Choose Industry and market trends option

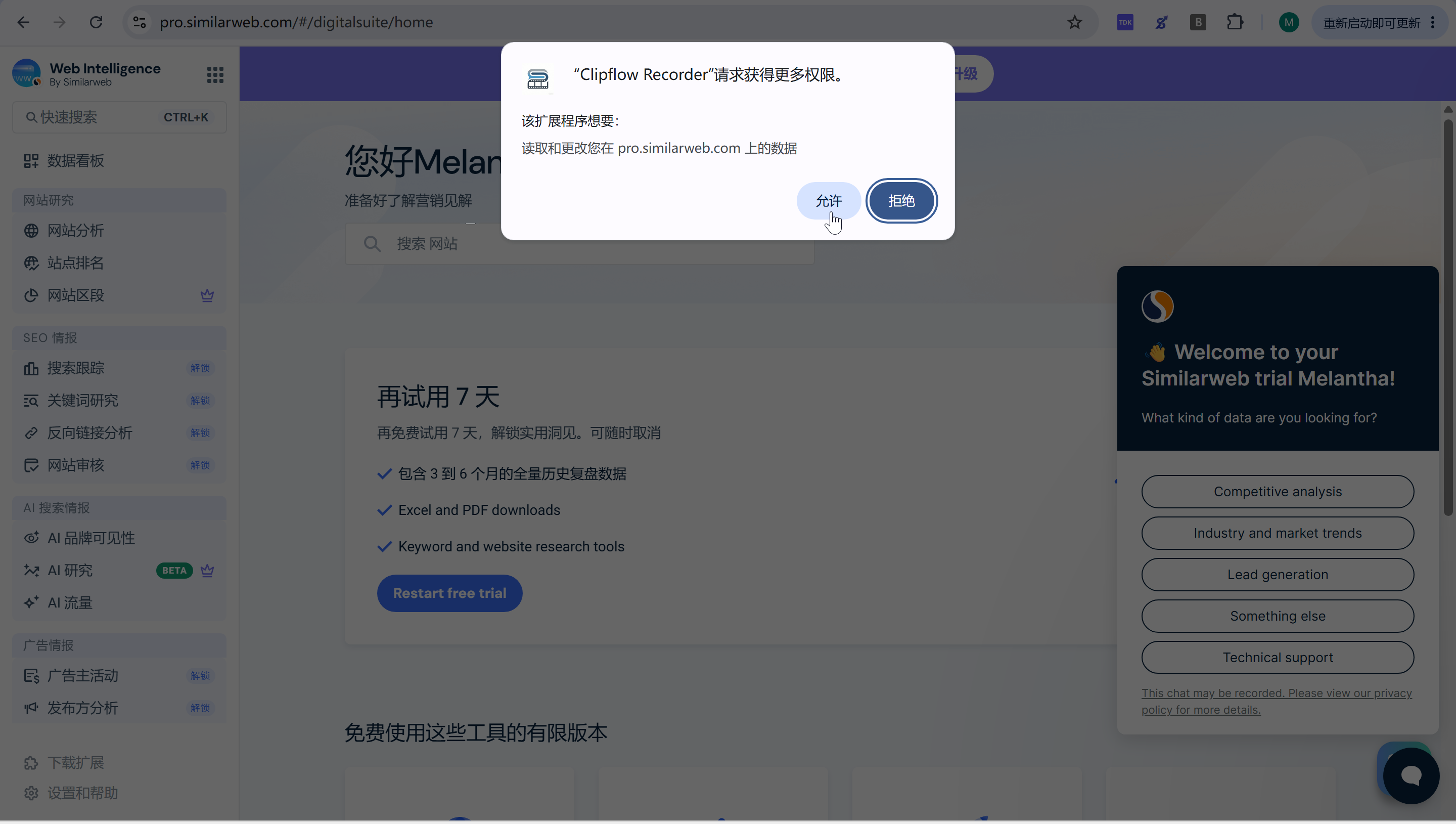pos(1278,533)
